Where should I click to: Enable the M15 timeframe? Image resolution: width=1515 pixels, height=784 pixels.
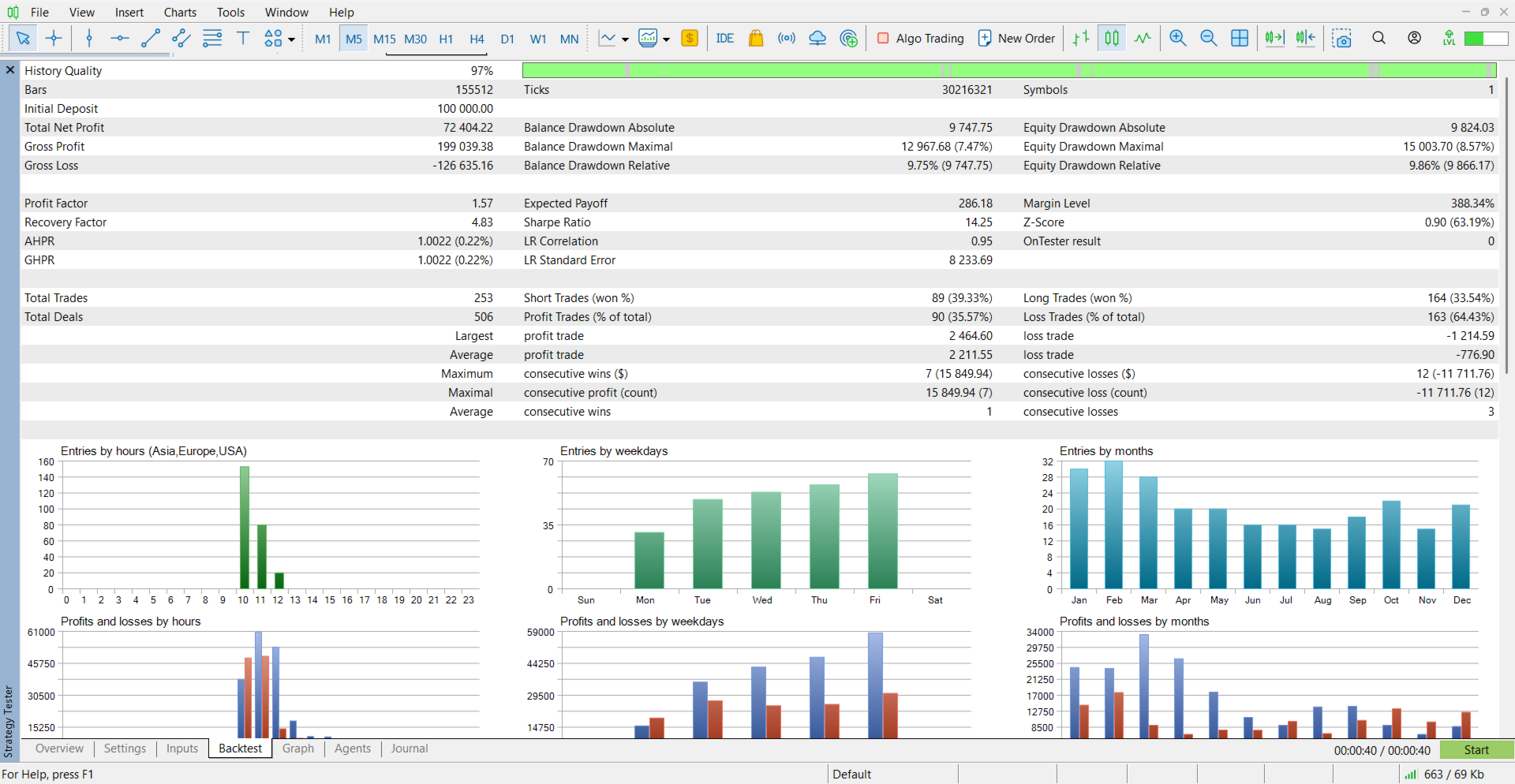coord(384,39)
